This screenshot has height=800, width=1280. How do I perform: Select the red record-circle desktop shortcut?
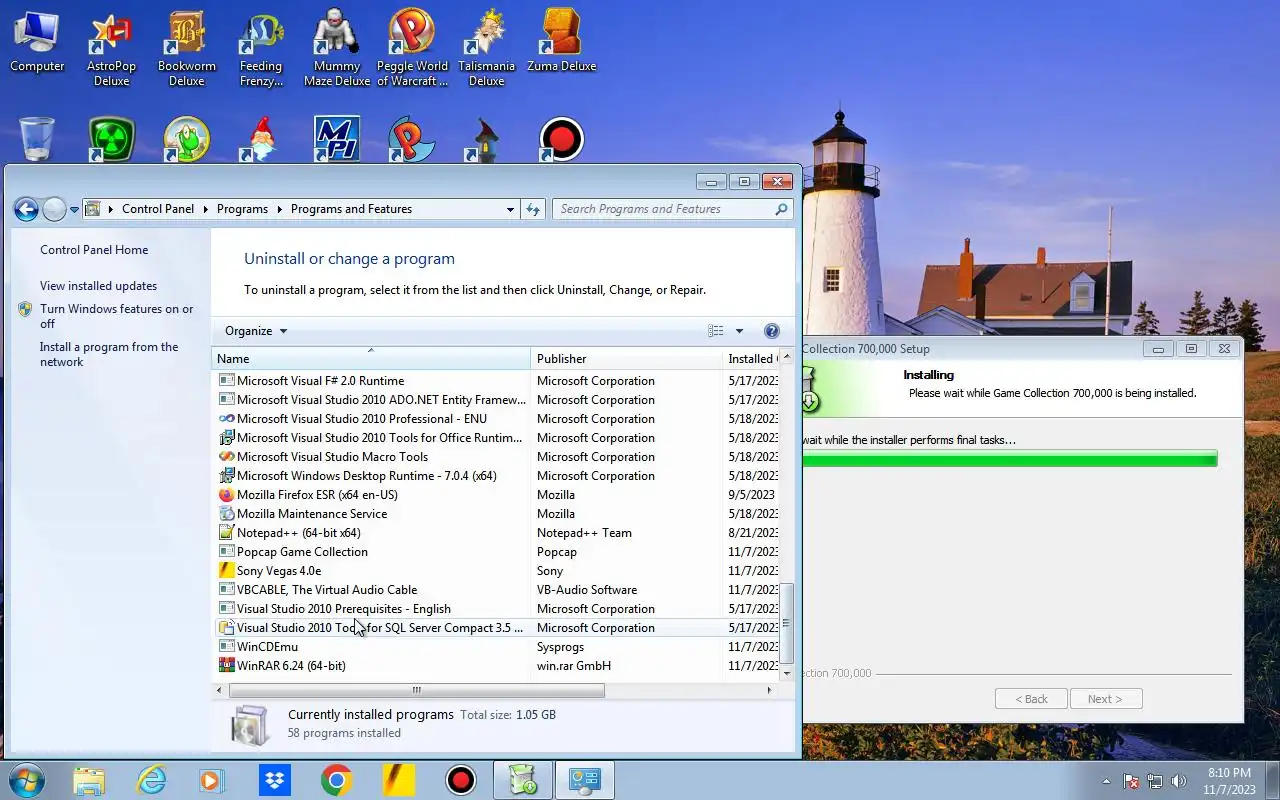point(561,139)
